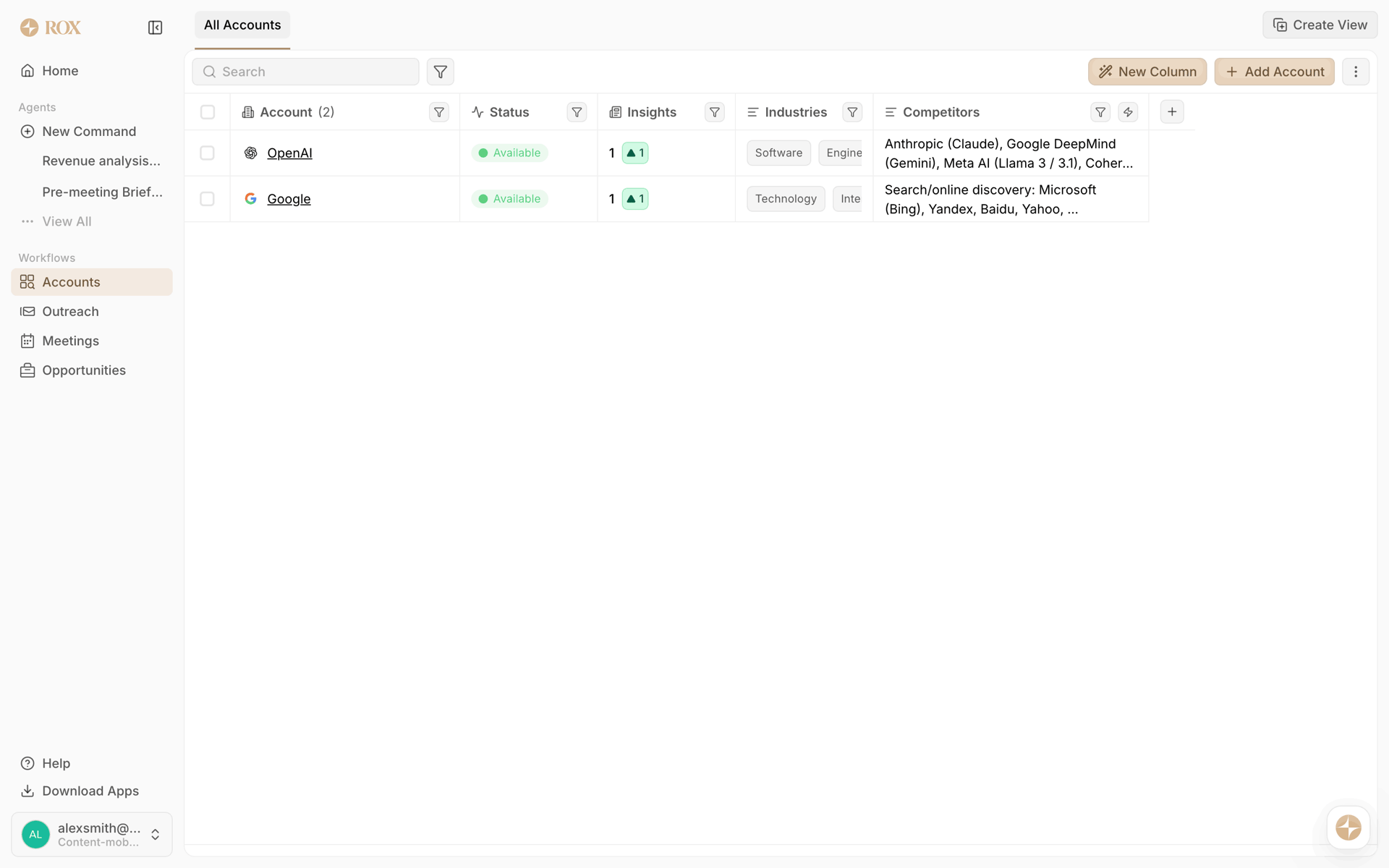1389x868 pixels.
Task: Open the Meetings workflow
Action: point(92,341)
